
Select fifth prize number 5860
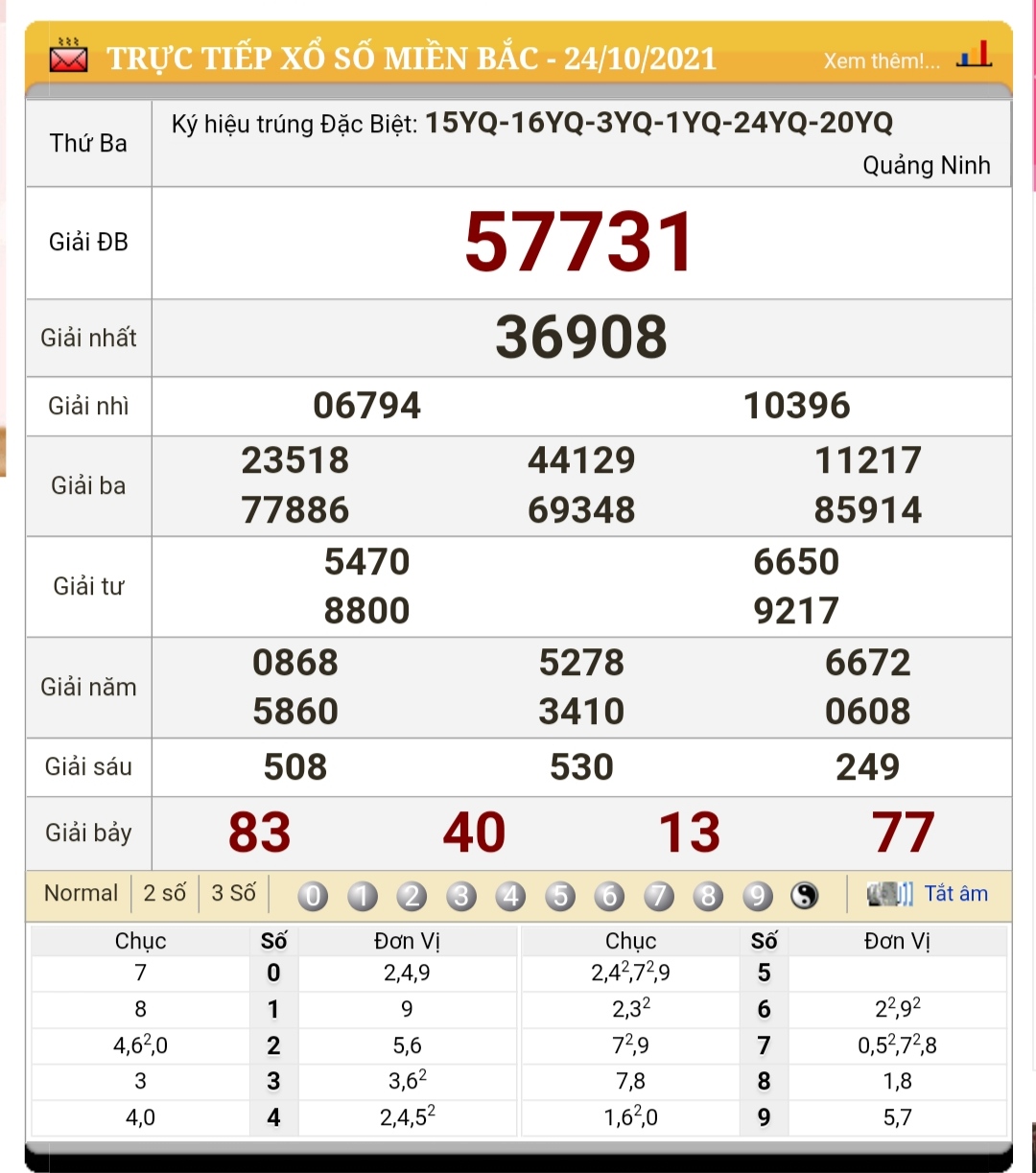(x=294, y=712)
